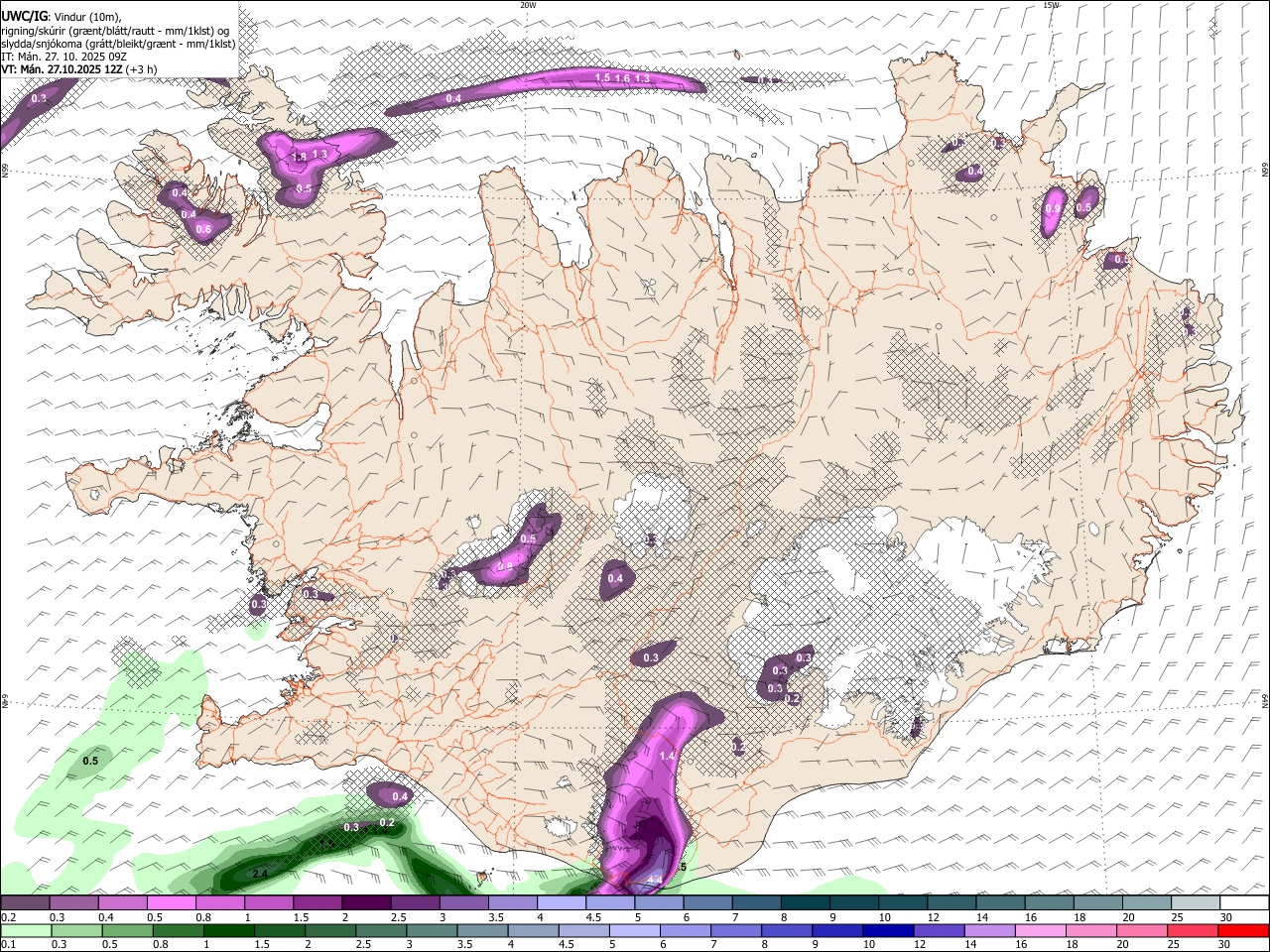Click the bright red rain swatch at 30
Viewport: 1270px width, 952px height.
coord(1245,930)
